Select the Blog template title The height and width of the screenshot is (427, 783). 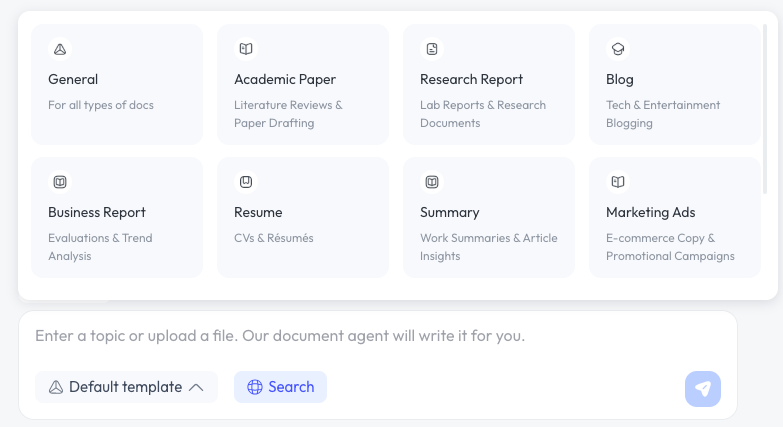coord(620,79)
